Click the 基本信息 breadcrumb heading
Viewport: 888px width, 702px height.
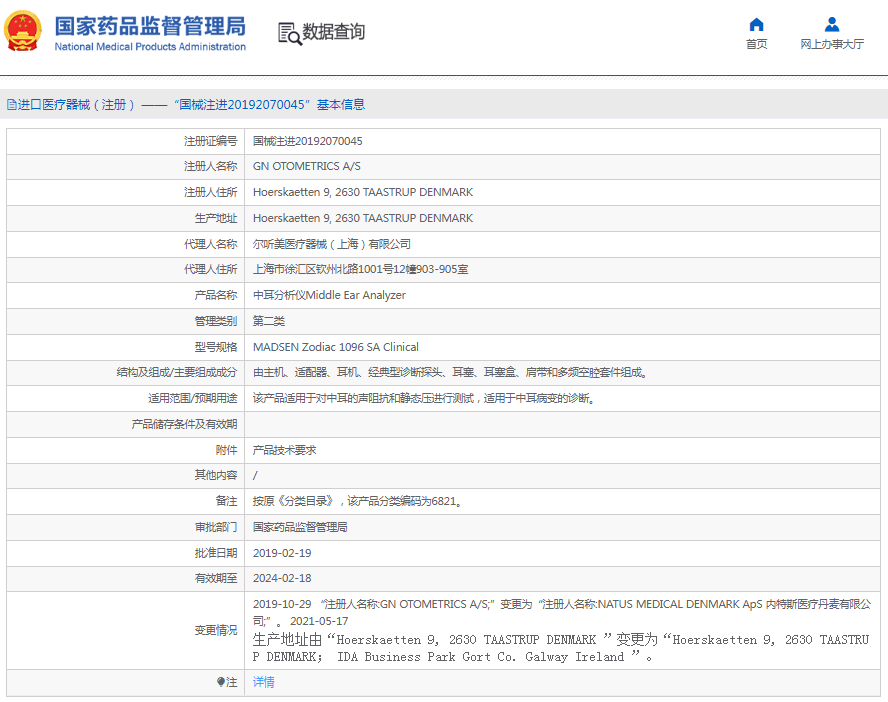coord(340,105)
